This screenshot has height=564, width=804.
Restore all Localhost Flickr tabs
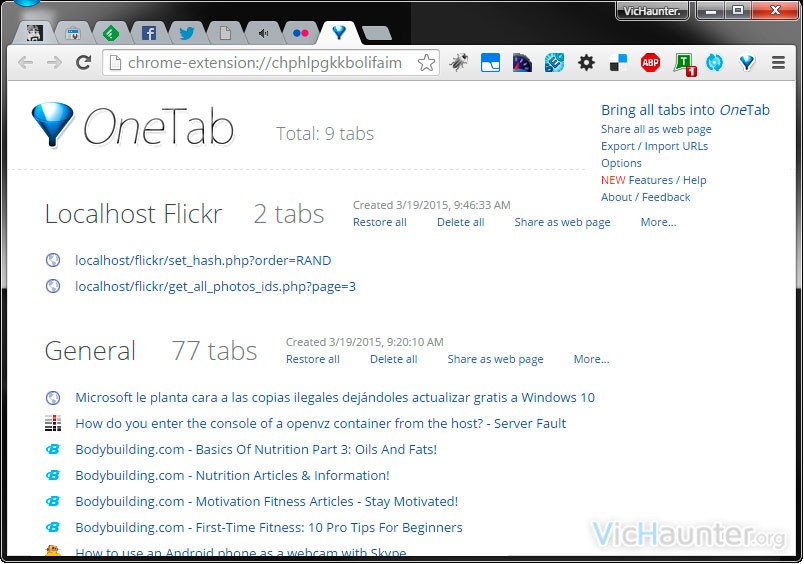(x=379, y=223)
